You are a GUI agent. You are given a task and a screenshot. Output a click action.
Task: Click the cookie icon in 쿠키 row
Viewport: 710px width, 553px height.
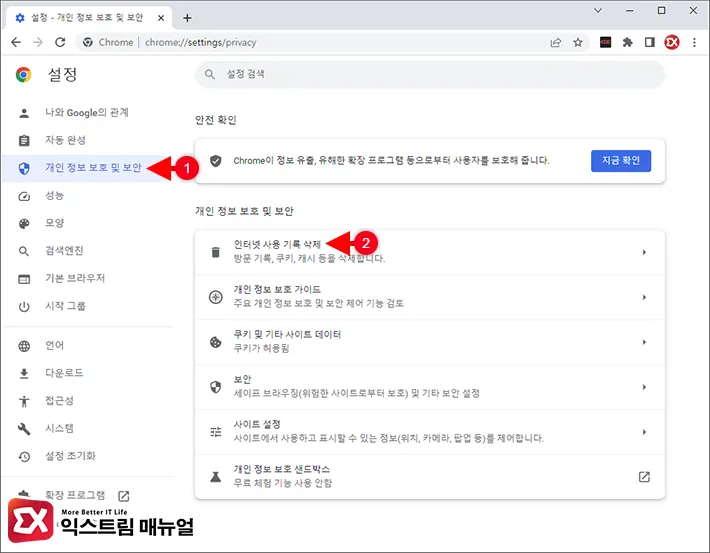click(x=216, y=342)
